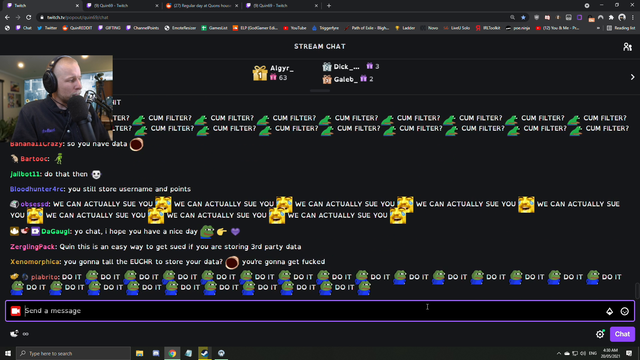Screen dimensions: 640x360
Task: Click the streamer webcam overlay
Action: (x=56, y=98)
